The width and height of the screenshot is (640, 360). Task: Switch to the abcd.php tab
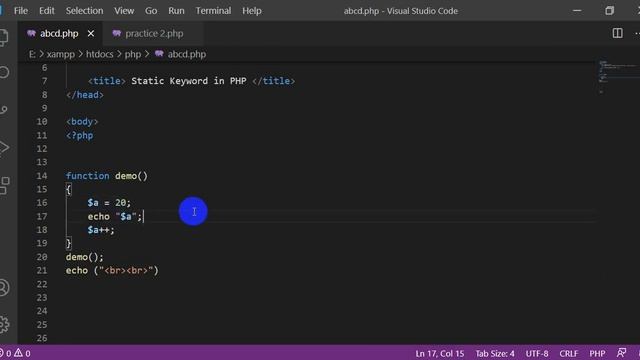click(59, 33)
